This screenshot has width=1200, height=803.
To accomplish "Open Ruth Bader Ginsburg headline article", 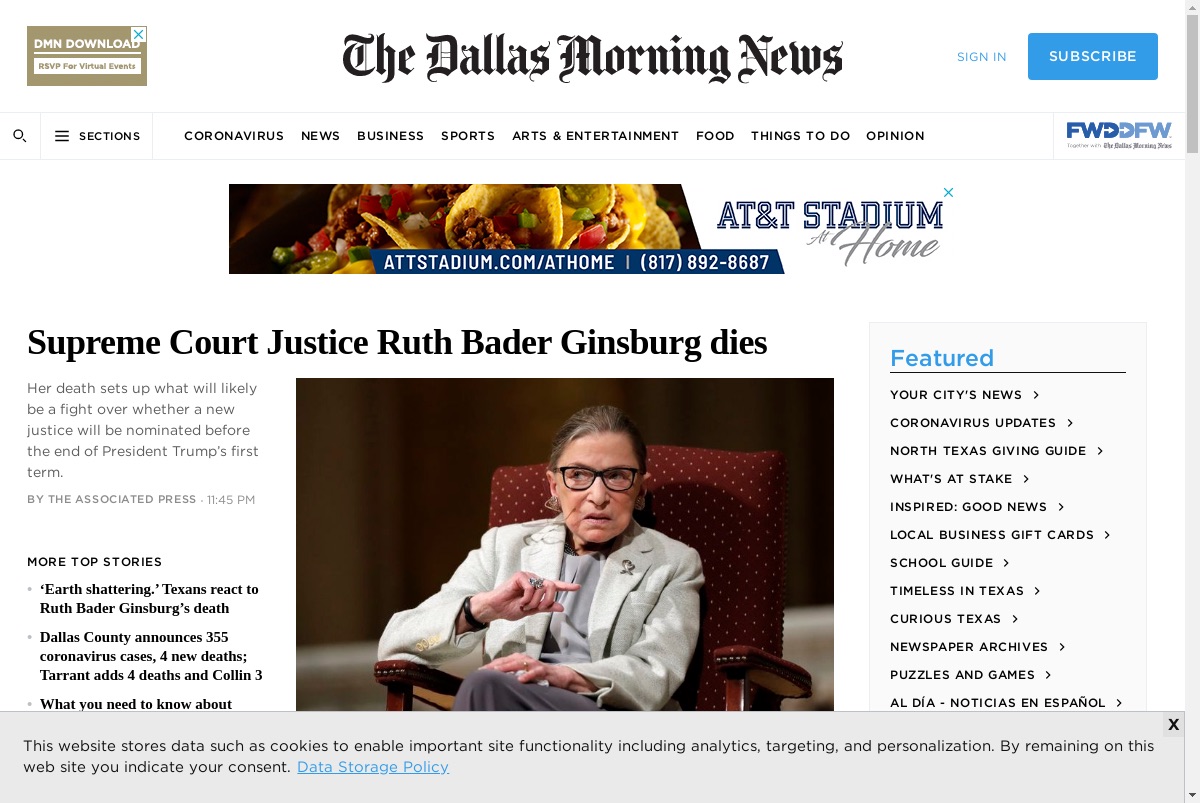I will (397, 343).
